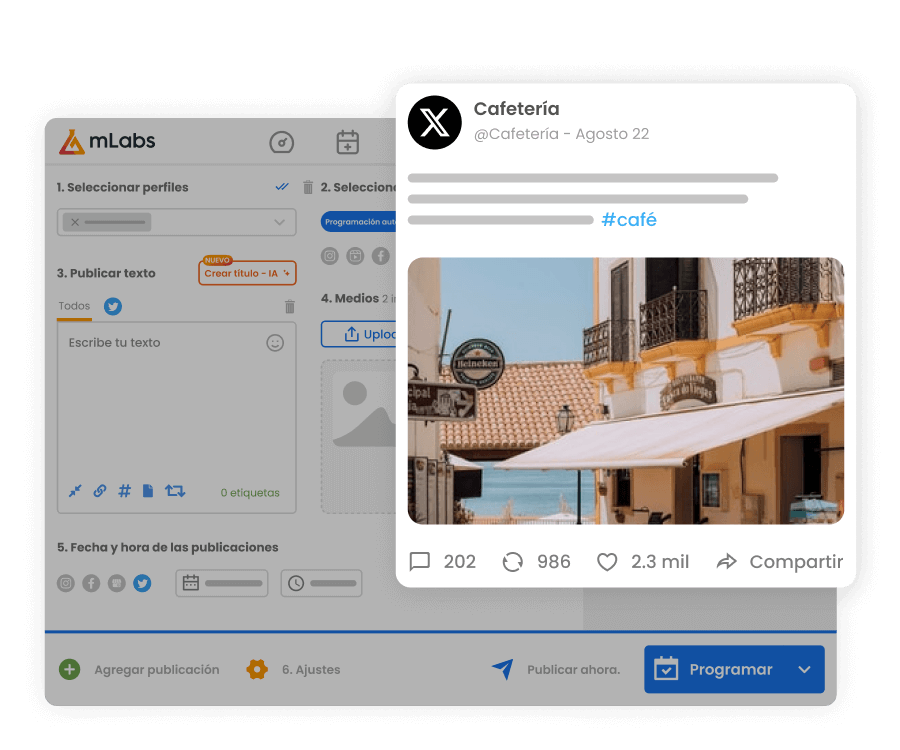The width and height of the screenshot is (900, 750).
Task: Select the document icon in the editor toolbar
Action: tap(148, 492)
